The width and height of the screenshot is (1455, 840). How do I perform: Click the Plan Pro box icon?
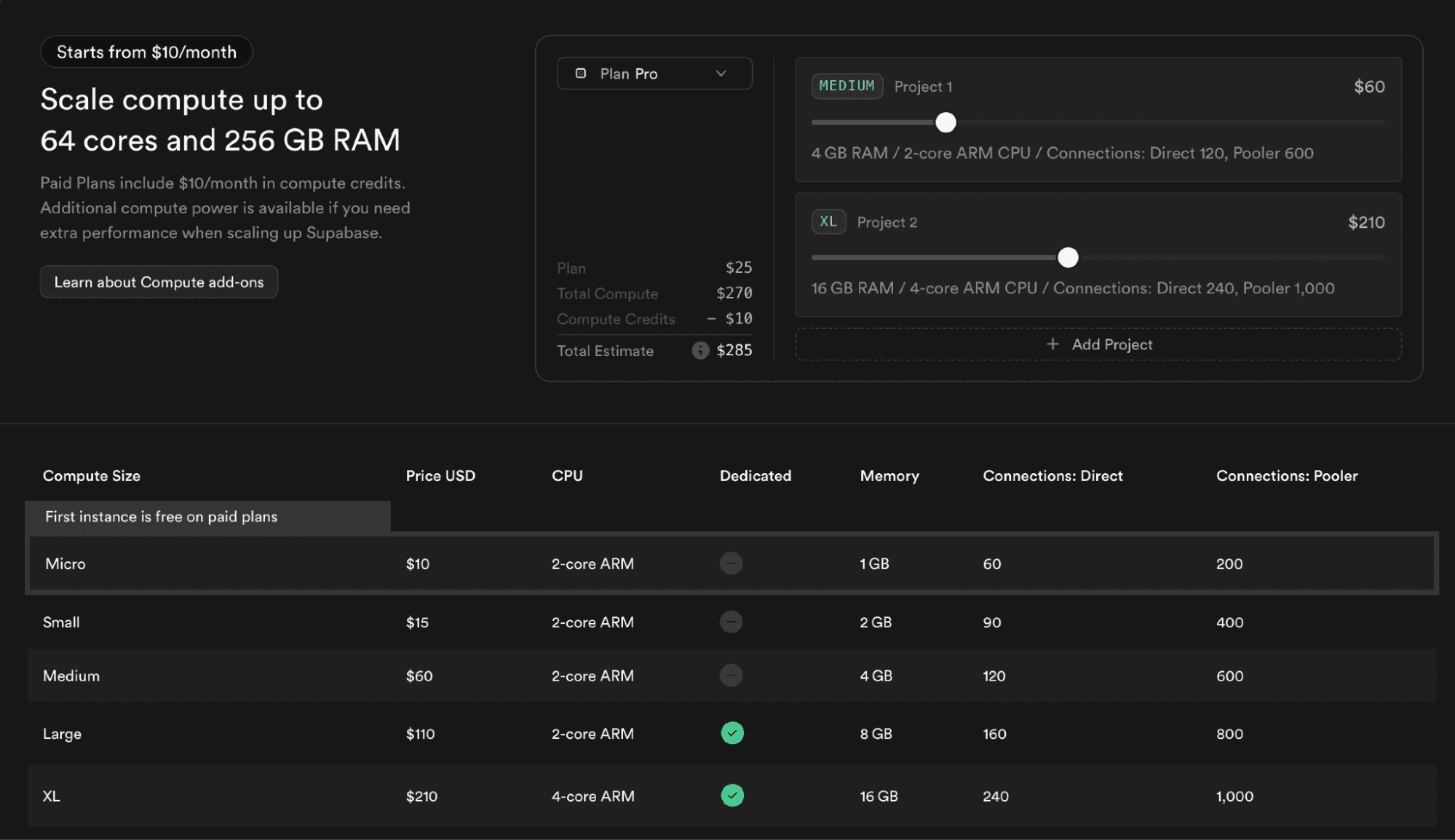coord(581,74)
